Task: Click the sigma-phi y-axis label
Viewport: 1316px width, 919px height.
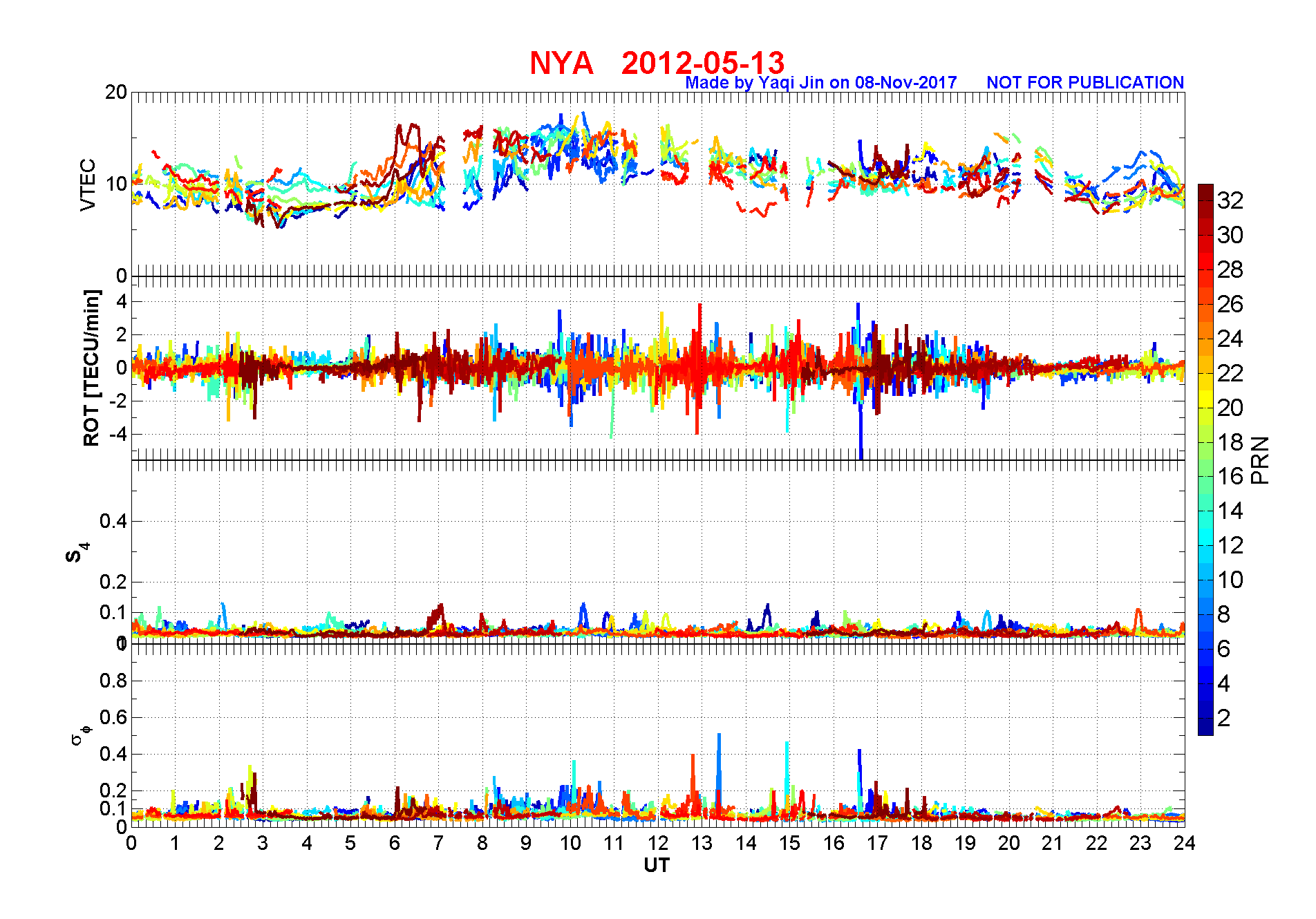Action: pyautogui.click(x=81, y=735)
